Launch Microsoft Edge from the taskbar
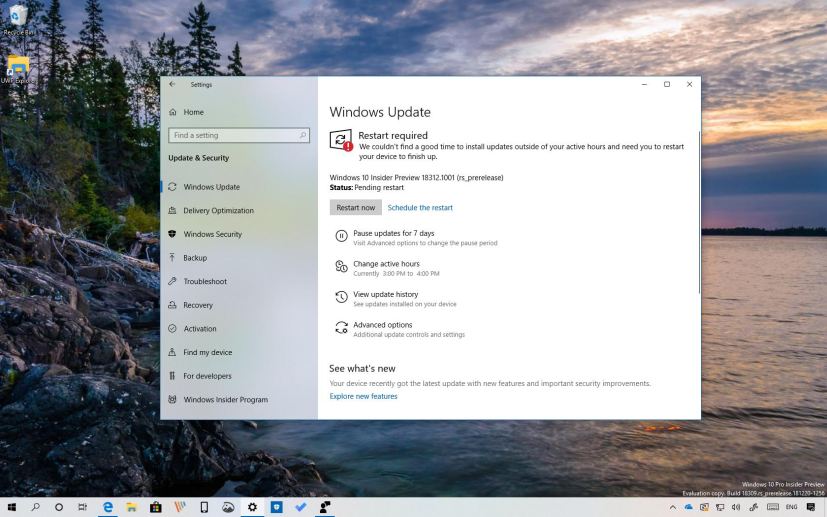This screenshot has width=827, height=517. pos(108,507)
